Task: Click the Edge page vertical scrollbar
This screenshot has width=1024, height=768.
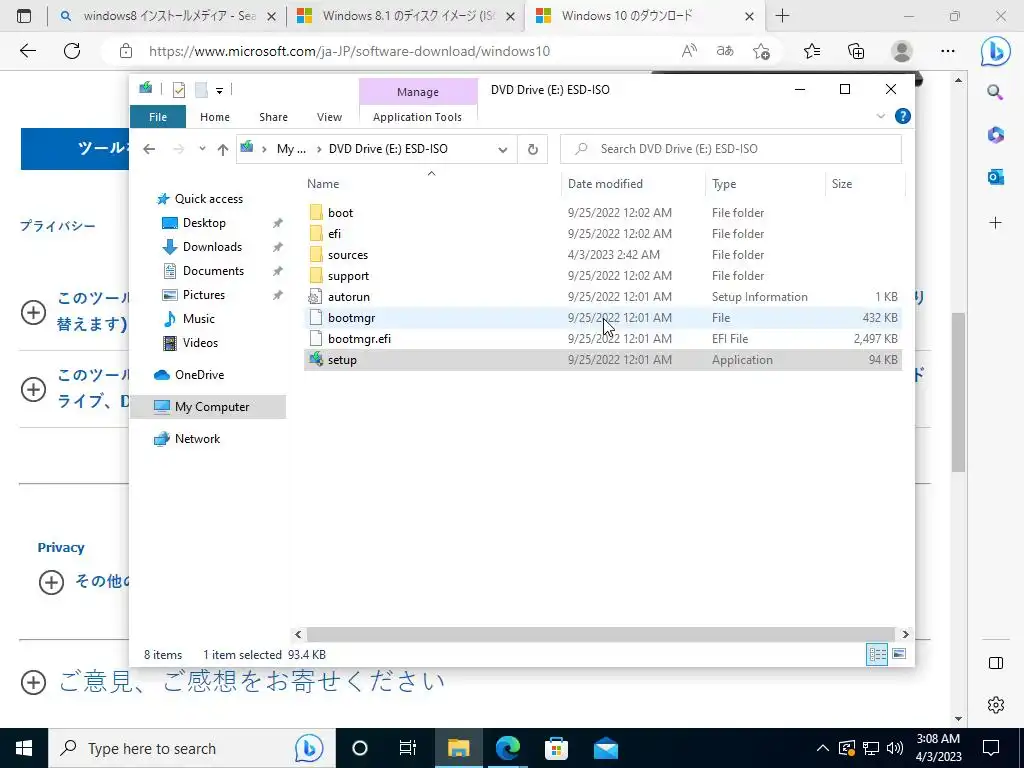Action: pos(957,392)
